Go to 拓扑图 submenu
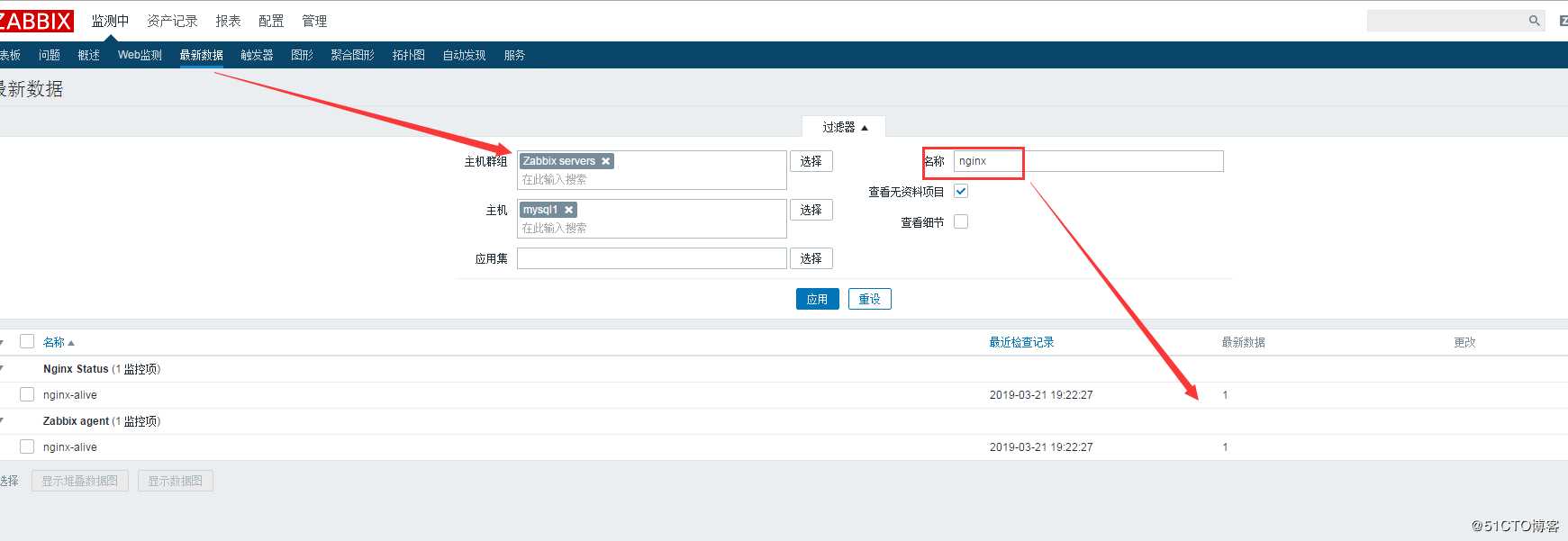This screenshot has height=541, width=1568. (408, 55)
